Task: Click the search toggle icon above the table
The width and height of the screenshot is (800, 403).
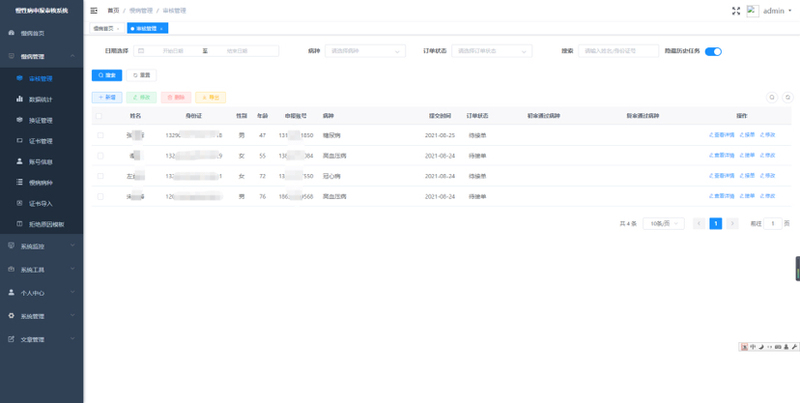Action: [x=772, y=97]
